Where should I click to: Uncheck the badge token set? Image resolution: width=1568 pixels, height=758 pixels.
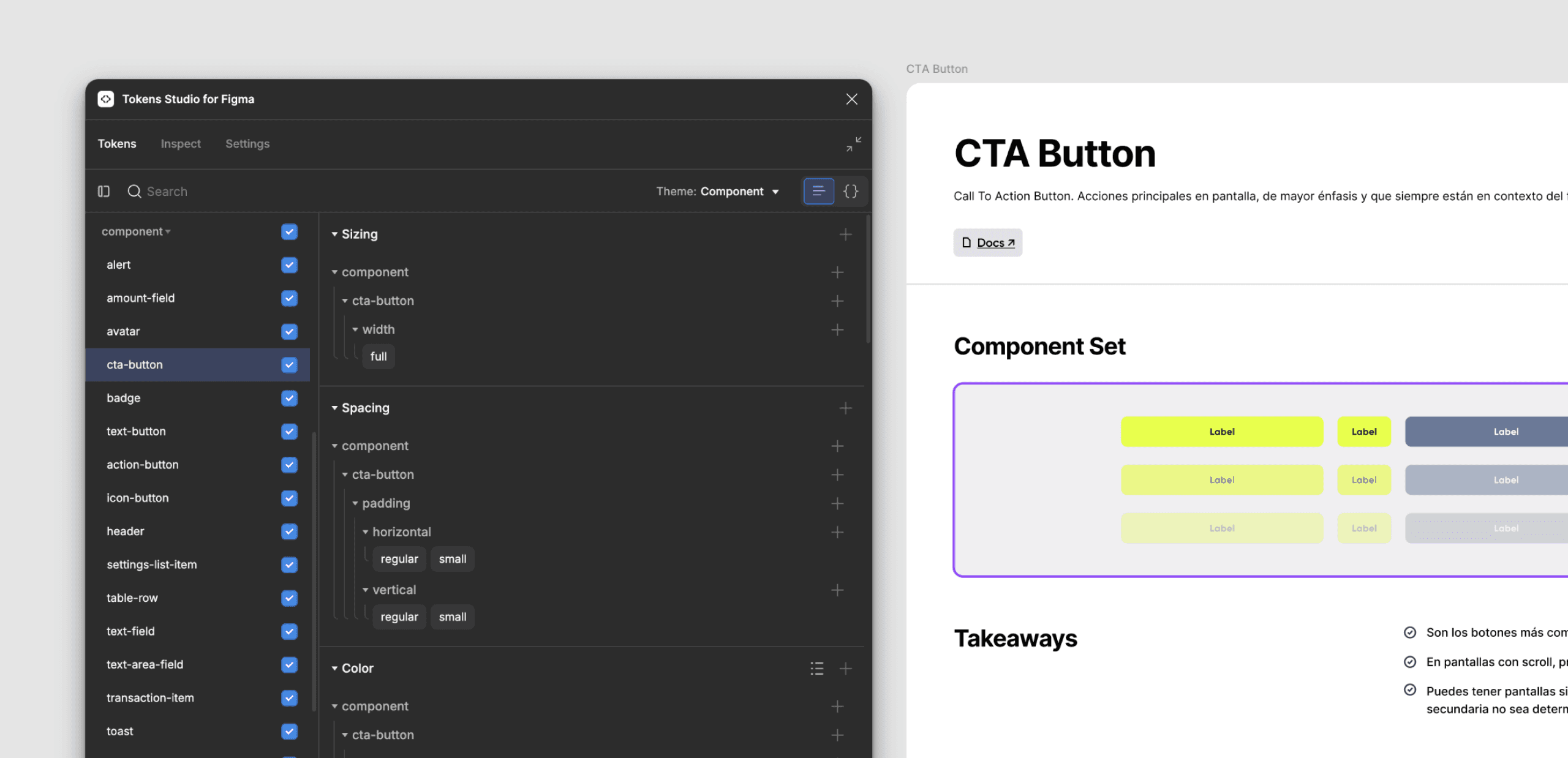pyautogui.click(x=288, y=398)
